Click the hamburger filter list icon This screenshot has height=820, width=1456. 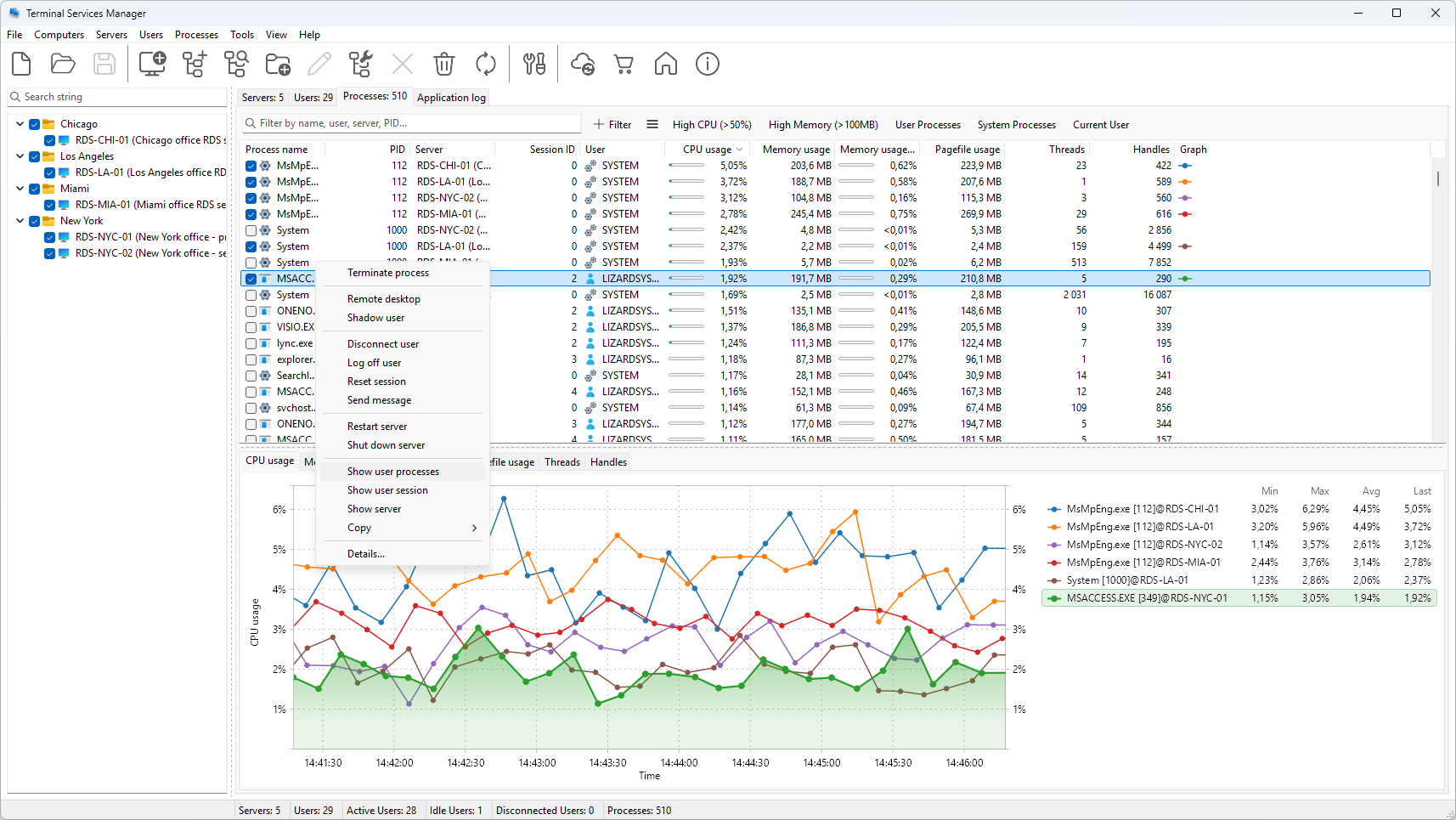(652, 124)
